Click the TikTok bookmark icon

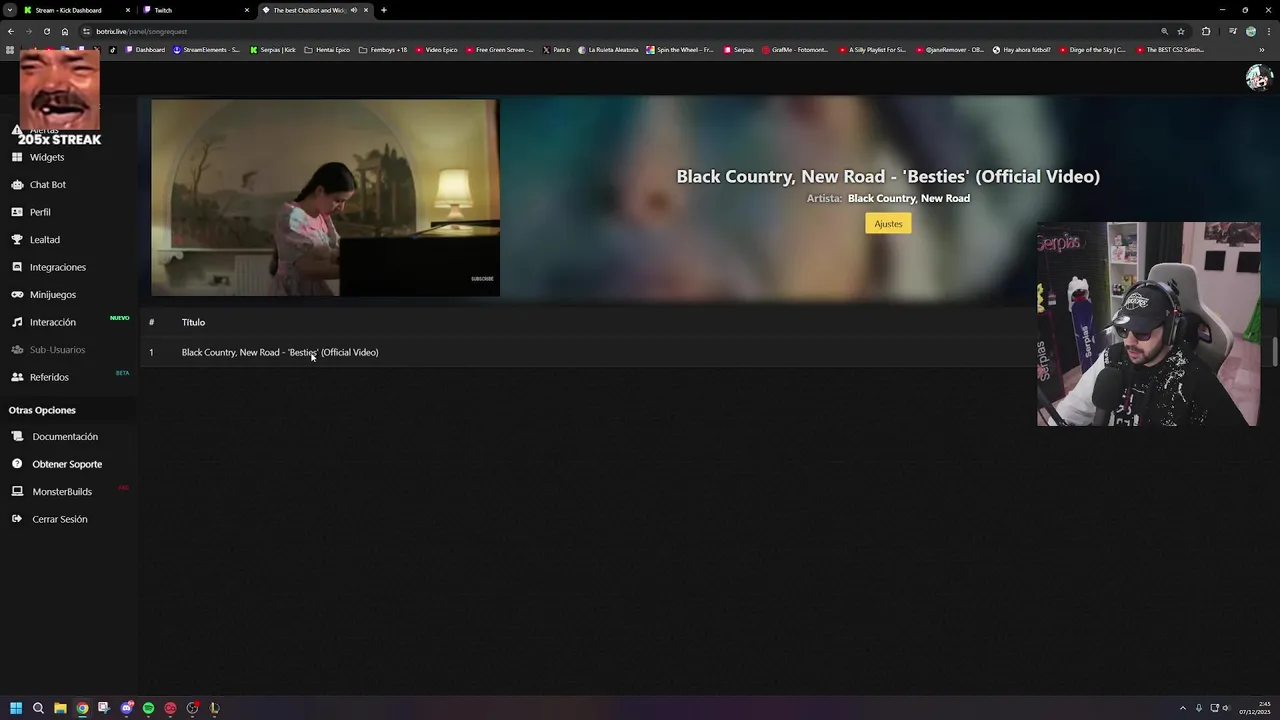tap(112, 50)
